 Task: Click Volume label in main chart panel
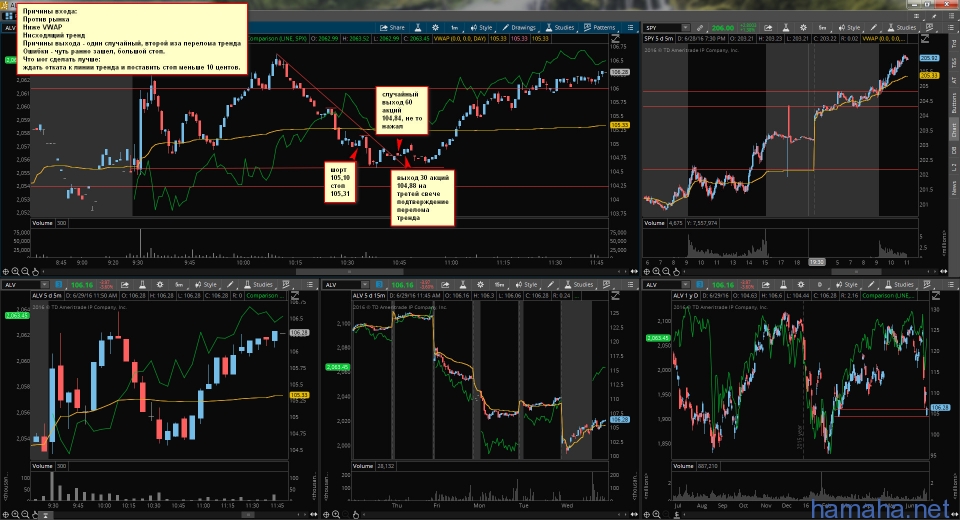(x=42, y=223)
